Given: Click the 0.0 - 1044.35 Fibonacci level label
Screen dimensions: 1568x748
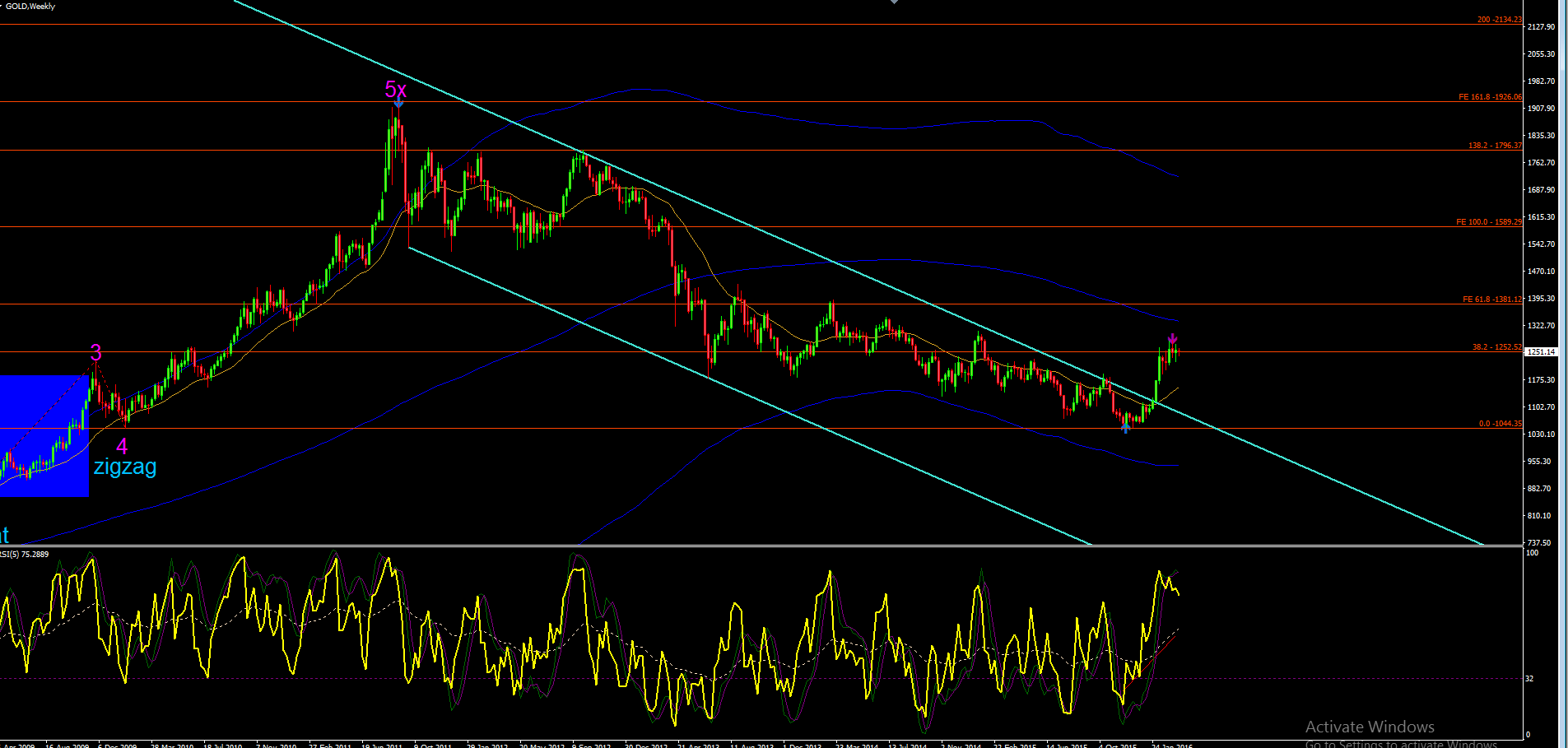Looking at the screenshot, I should tap(1500, 424).
